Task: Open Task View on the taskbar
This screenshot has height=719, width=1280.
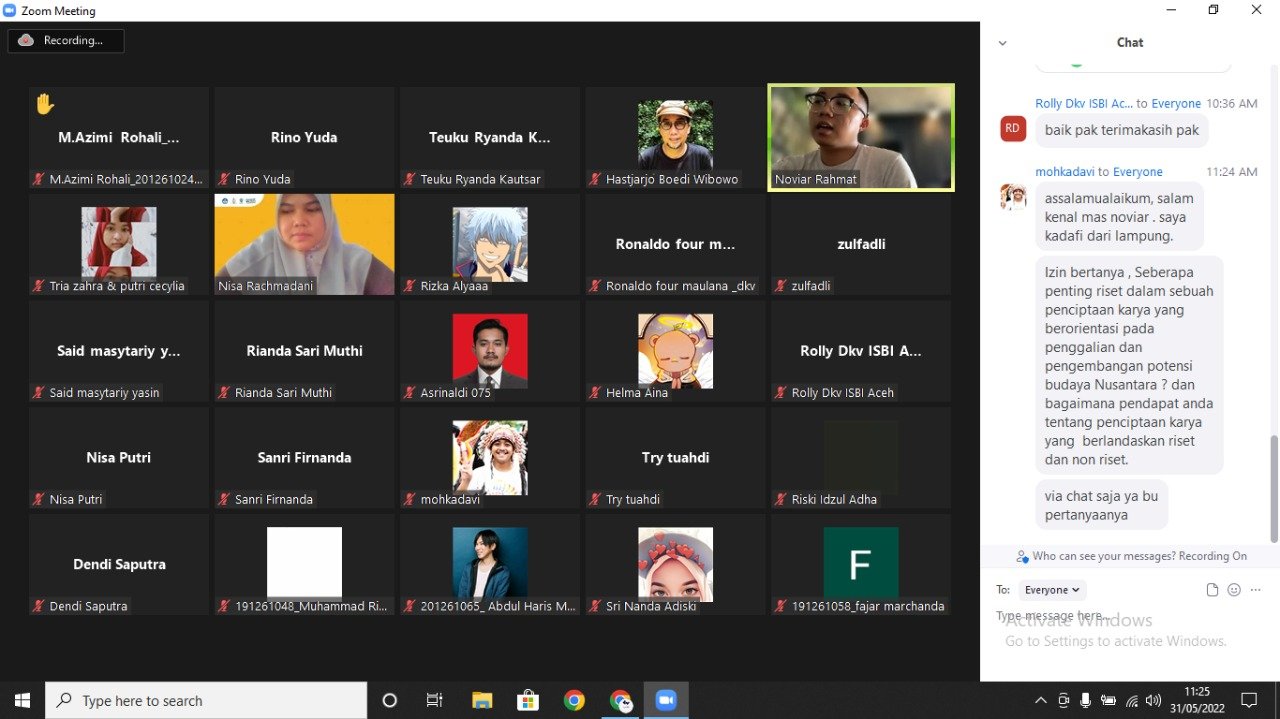Action: point(435,700)
